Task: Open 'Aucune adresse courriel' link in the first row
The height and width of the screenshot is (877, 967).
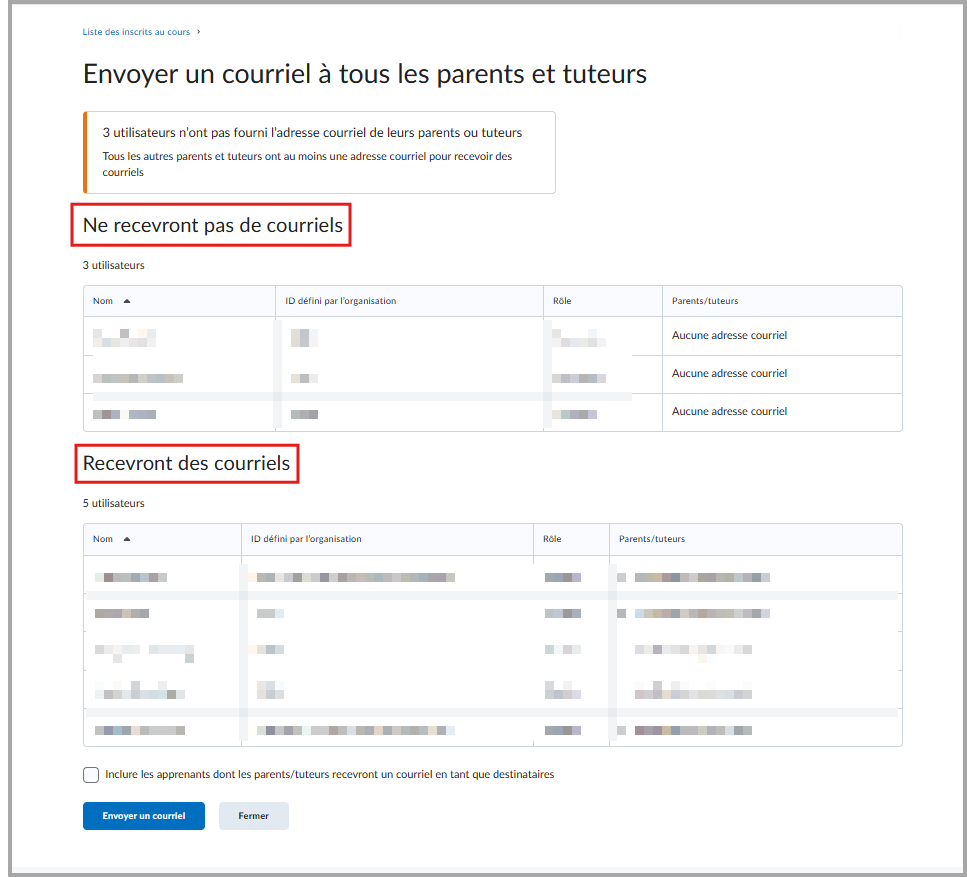Action: (729, 335)
